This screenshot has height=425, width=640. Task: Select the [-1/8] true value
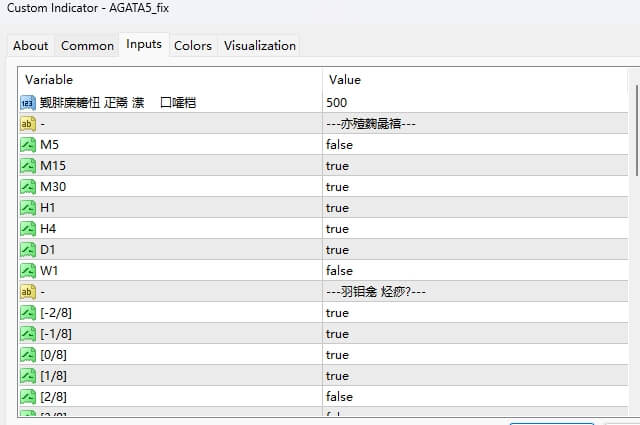(475, 334)
